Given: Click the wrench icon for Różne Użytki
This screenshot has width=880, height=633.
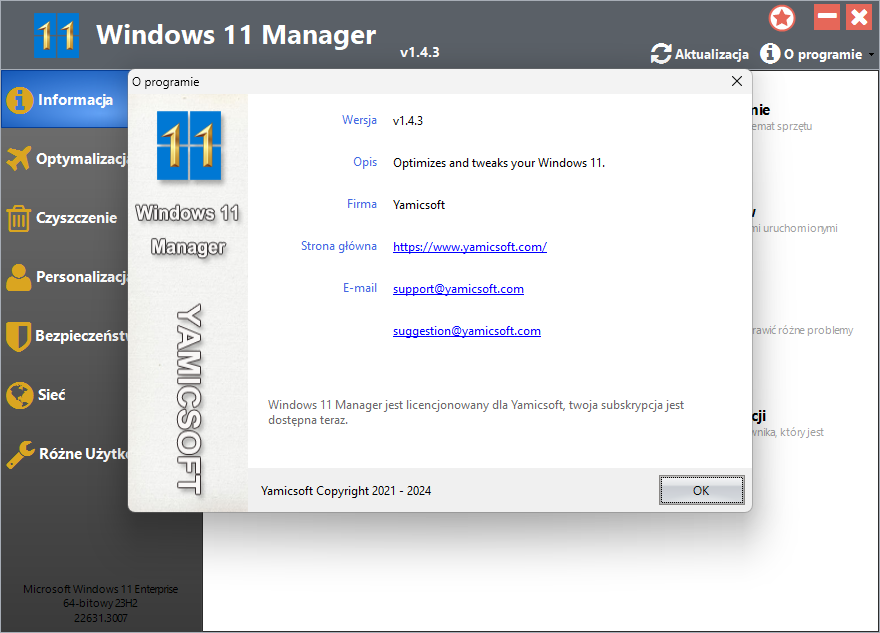Looking at the screenshot, I should (x=20, y=454).
